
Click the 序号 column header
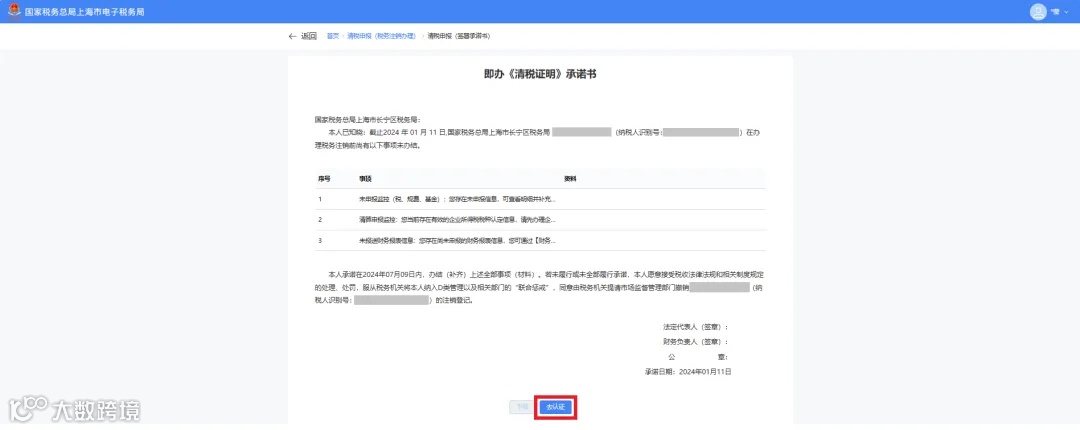tap(324, 178)
